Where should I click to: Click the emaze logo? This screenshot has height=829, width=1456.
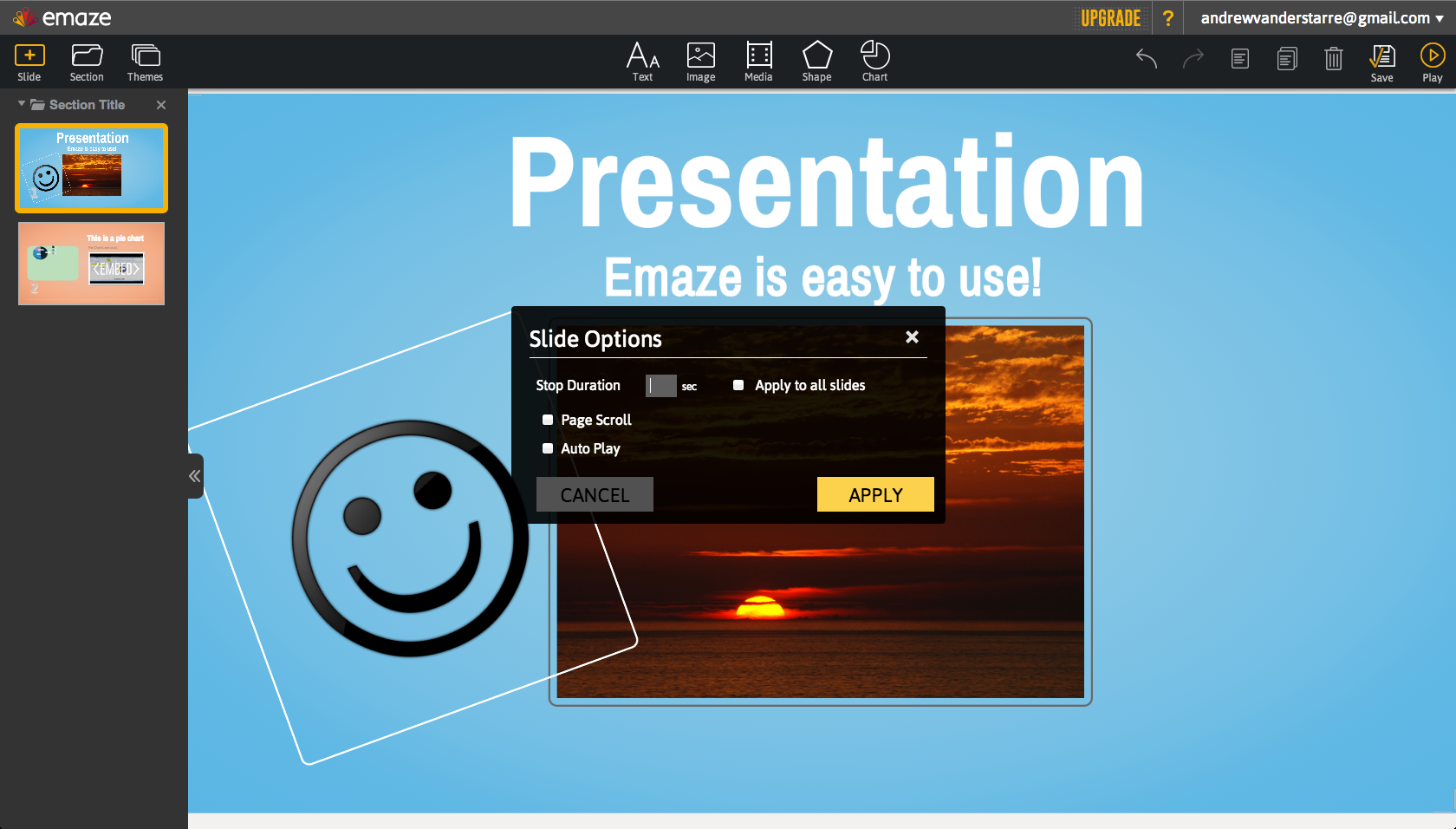62,17
